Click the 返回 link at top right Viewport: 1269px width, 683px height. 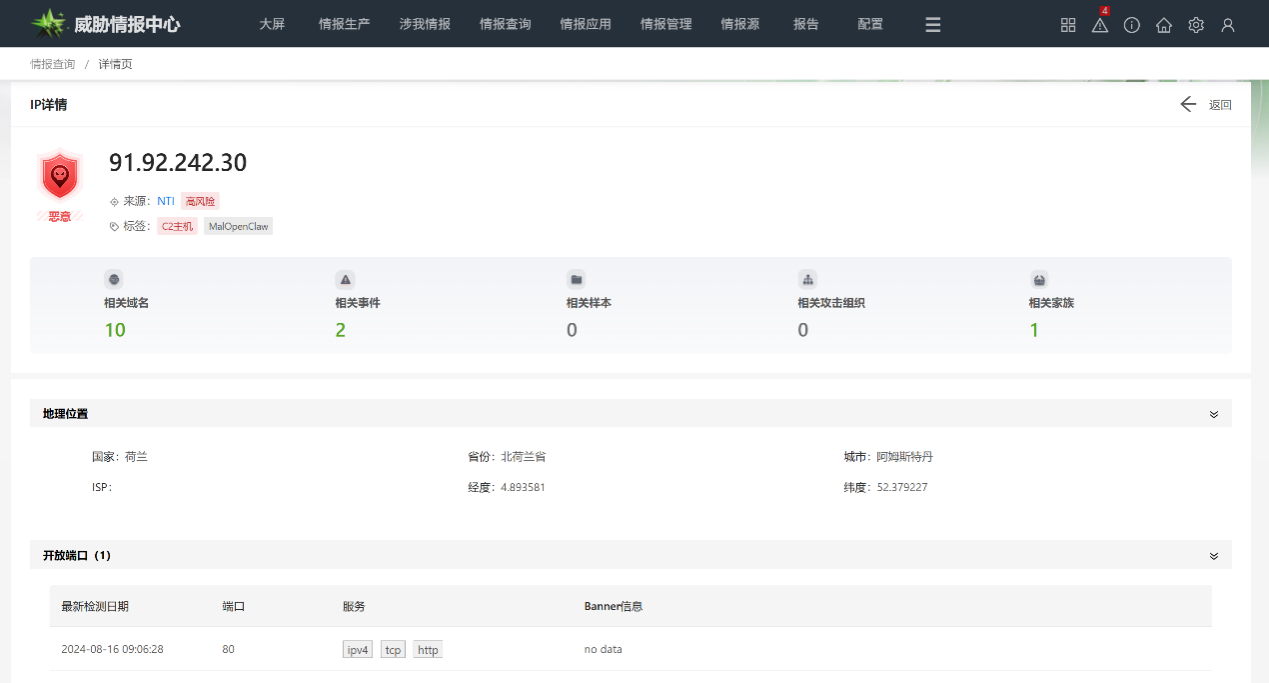click(1221, 104)
